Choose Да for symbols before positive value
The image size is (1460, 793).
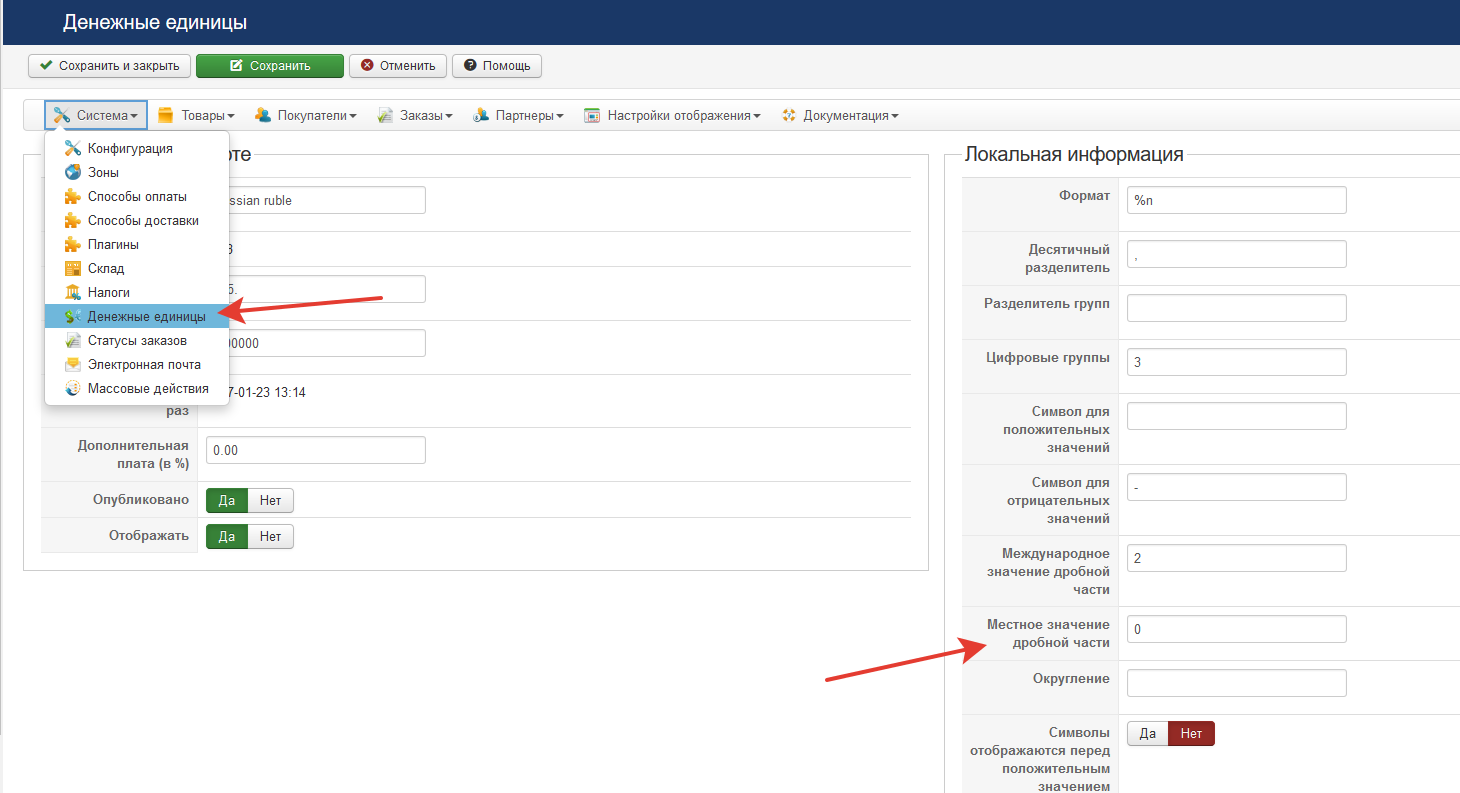(x=1148, y=734)
